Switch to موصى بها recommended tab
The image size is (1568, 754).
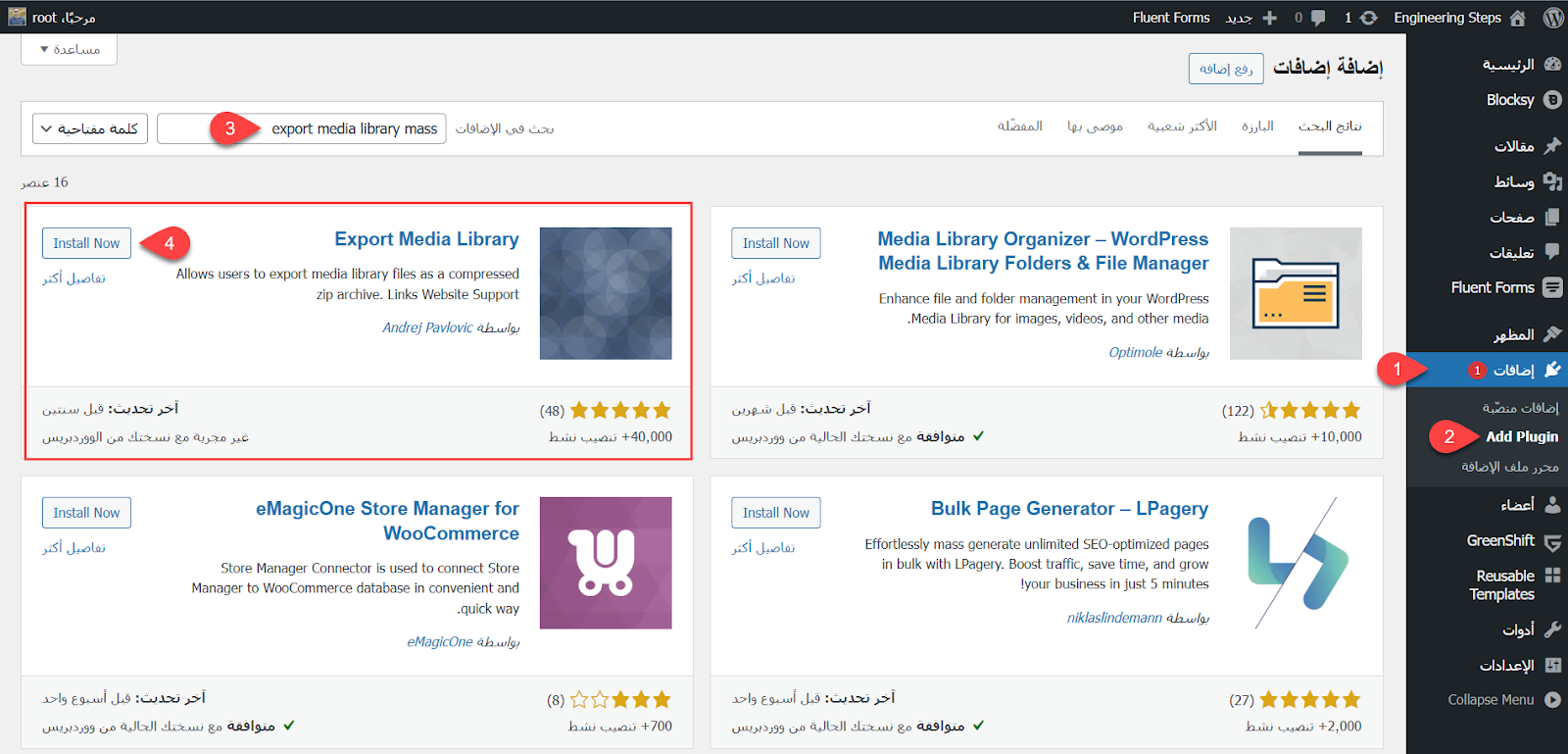point(1095,126)
